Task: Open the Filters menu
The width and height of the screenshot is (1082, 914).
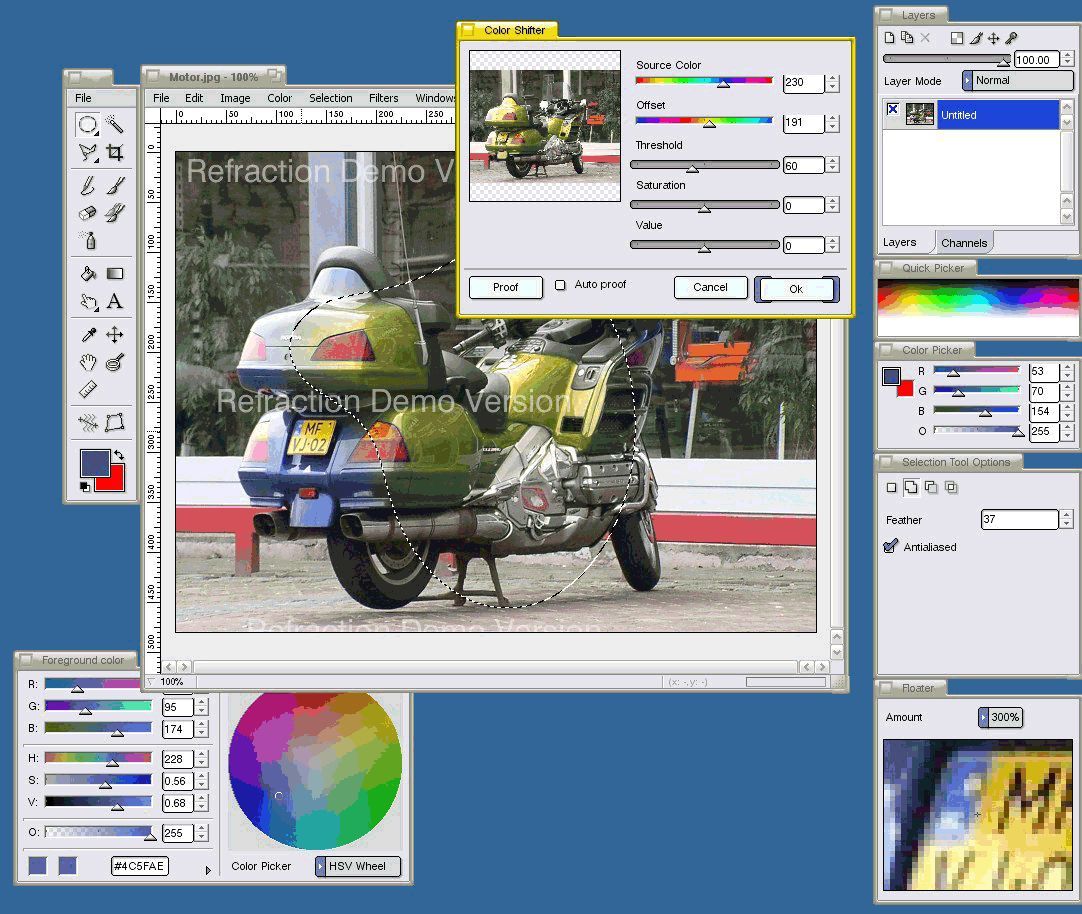Action: 383,98
